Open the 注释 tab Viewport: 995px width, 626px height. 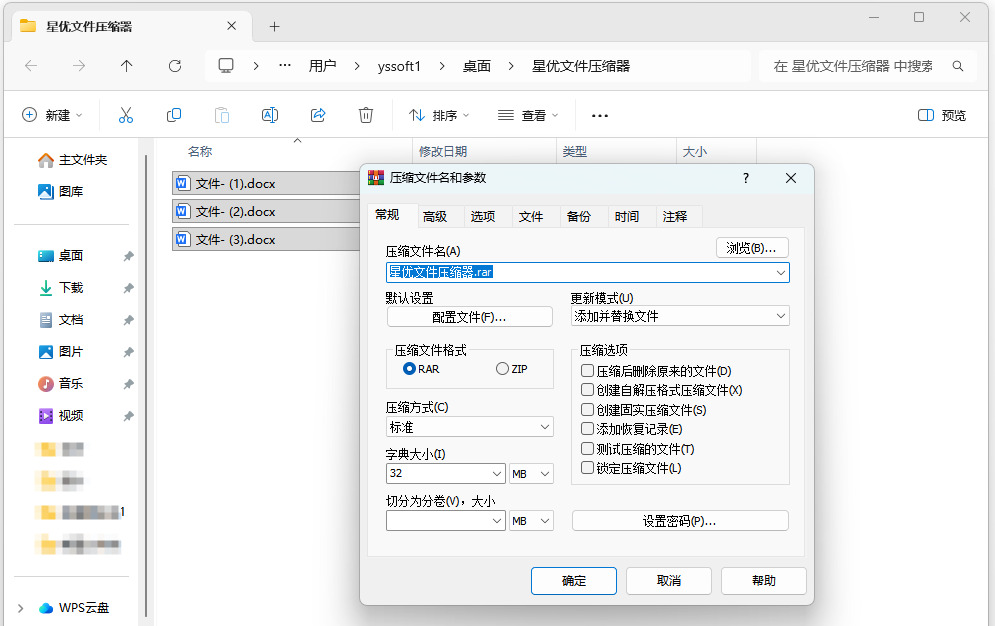[675, 217]
